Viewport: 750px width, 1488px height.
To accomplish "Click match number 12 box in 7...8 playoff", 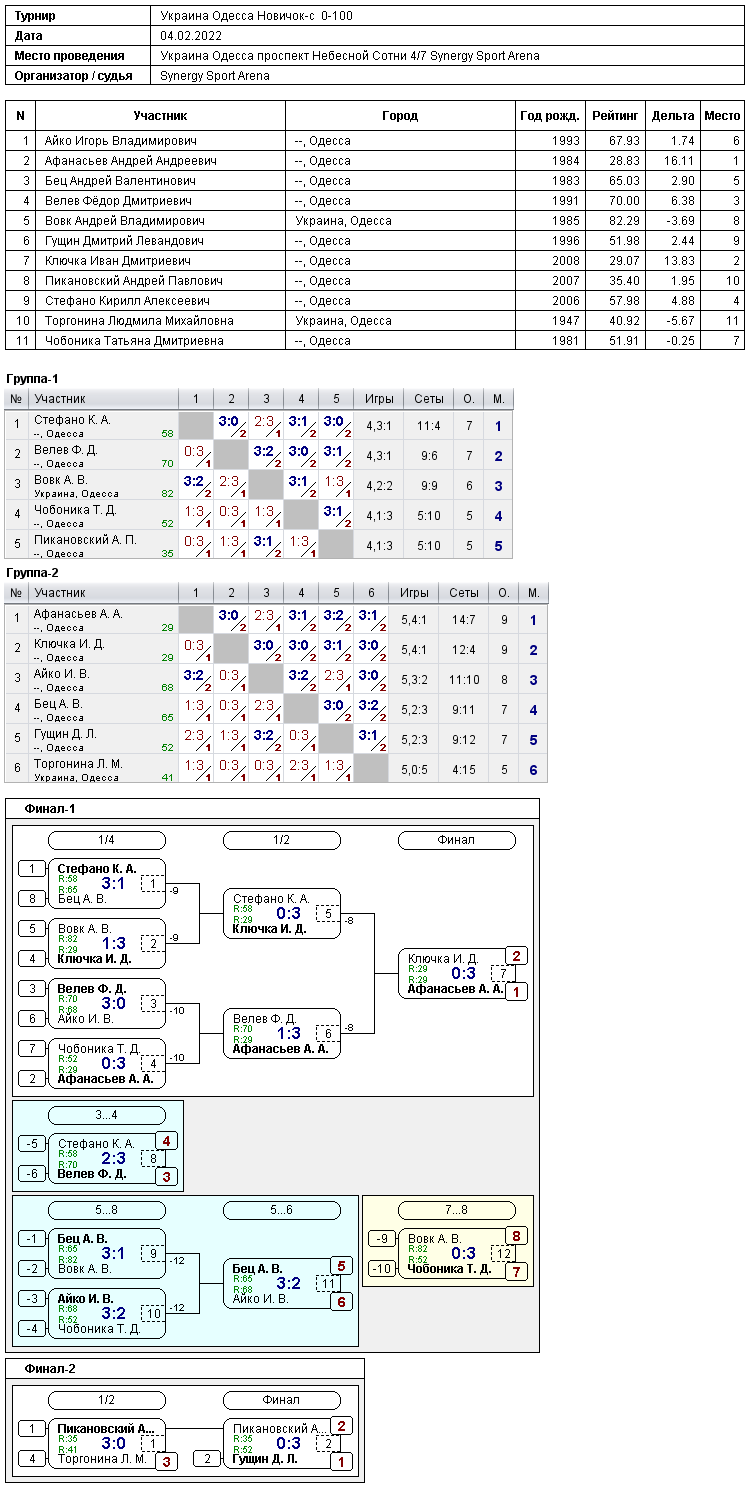I will tap(503, 1253).
